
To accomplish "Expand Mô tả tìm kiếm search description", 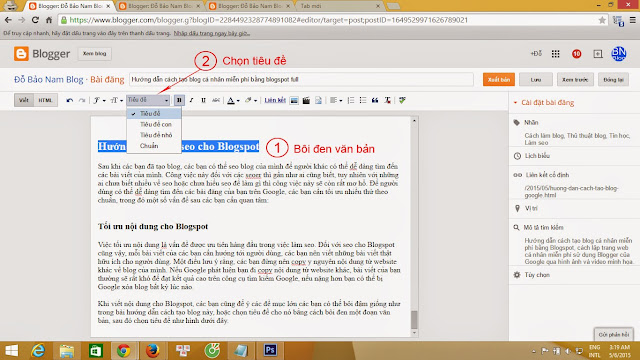I will coord(538,227).
